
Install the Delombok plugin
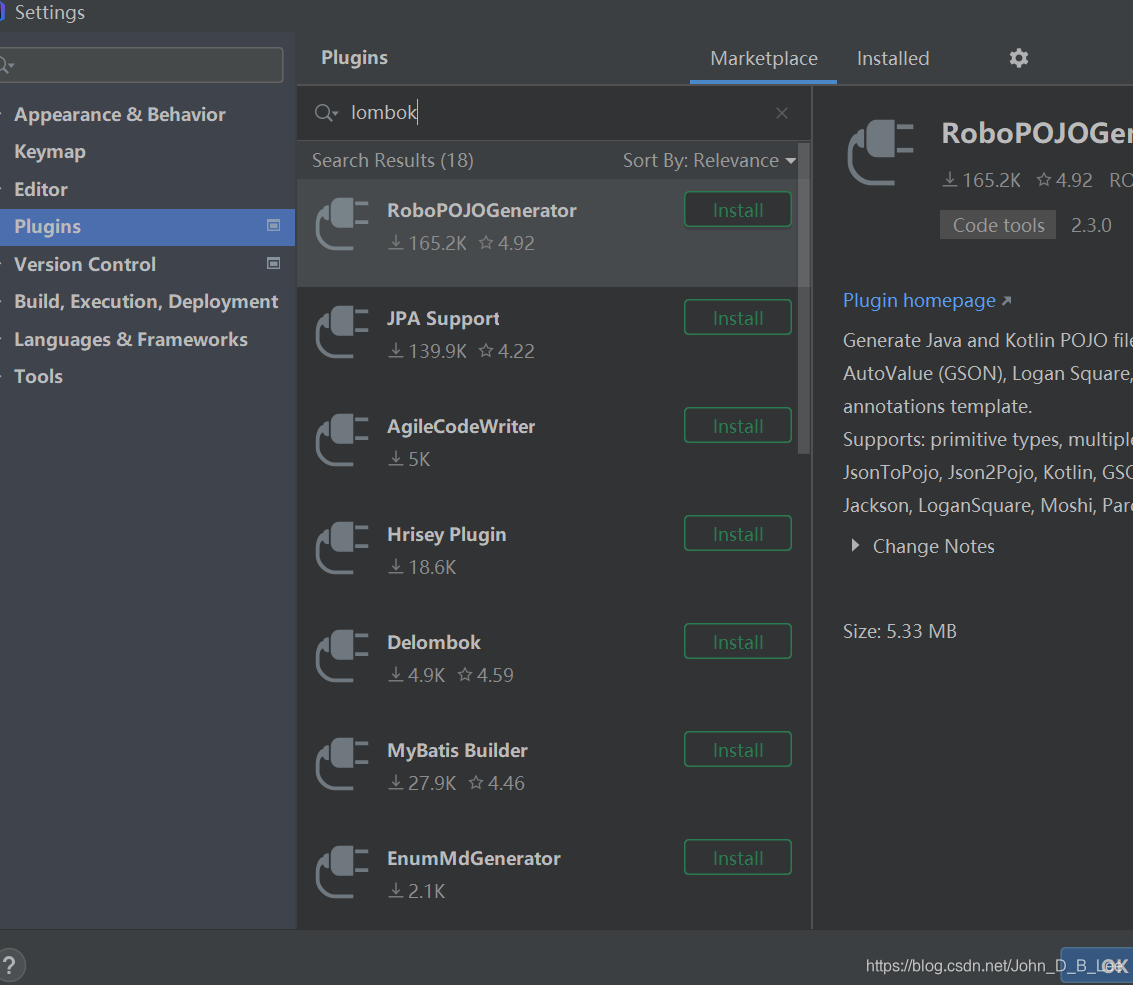738,642
